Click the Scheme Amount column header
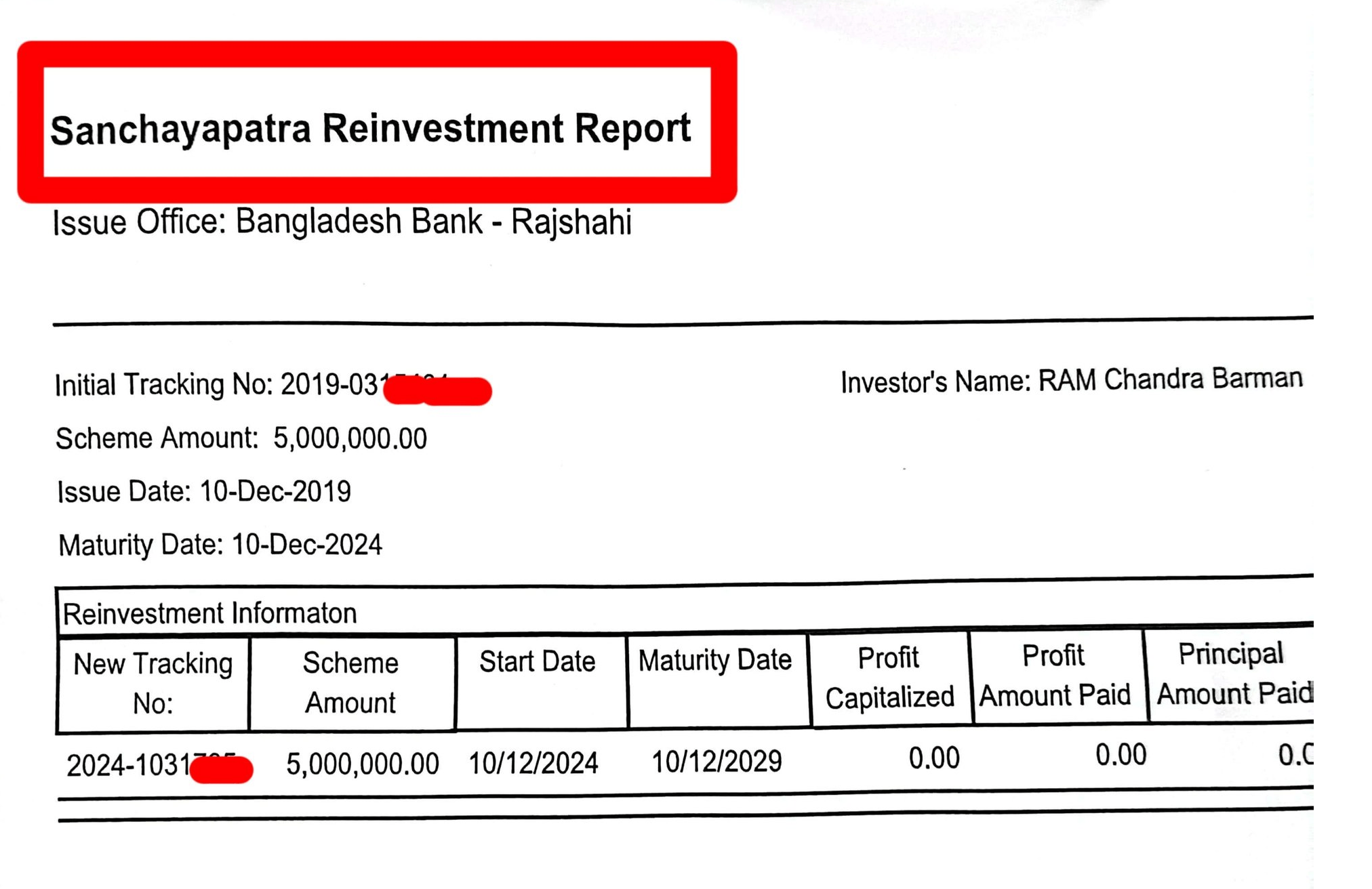Viewport: 1372px width, 889px height. coord(350,682)
